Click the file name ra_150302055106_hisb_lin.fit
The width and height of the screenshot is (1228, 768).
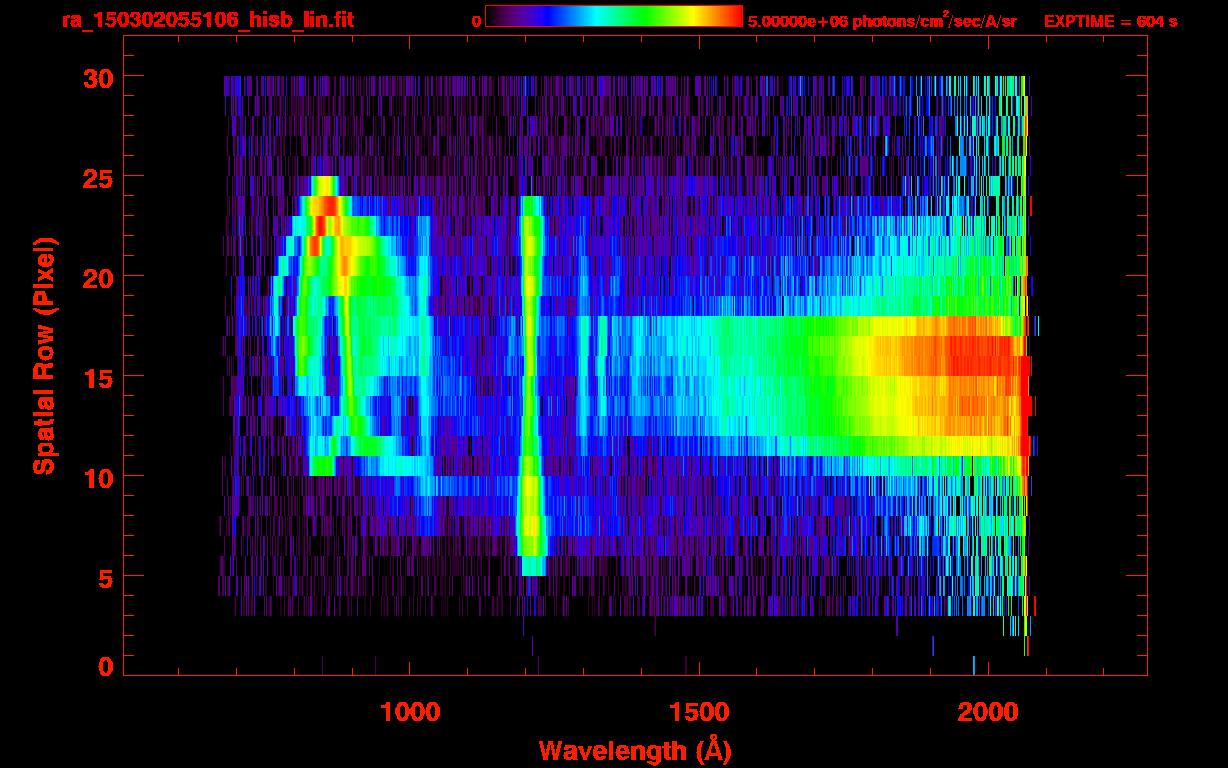207,19
